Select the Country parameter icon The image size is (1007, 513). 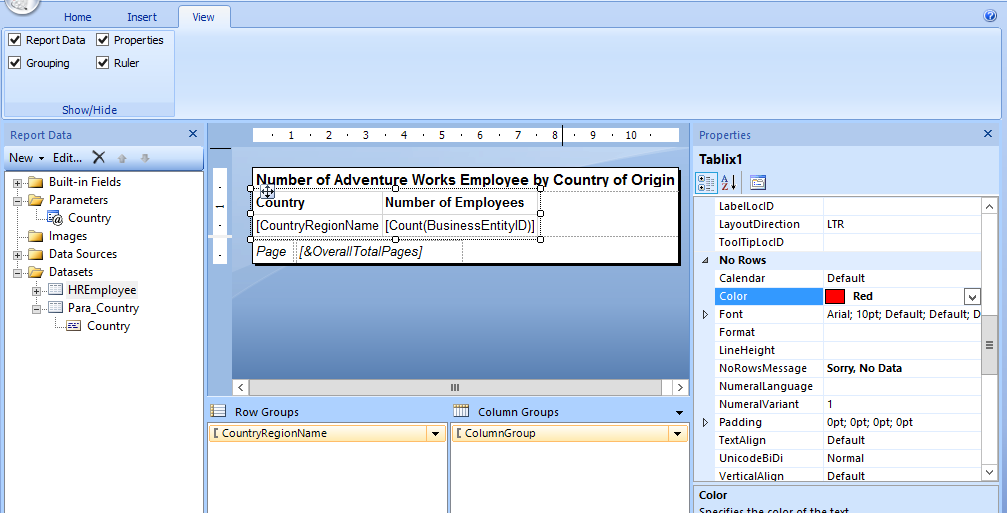(x=55, y=218)
